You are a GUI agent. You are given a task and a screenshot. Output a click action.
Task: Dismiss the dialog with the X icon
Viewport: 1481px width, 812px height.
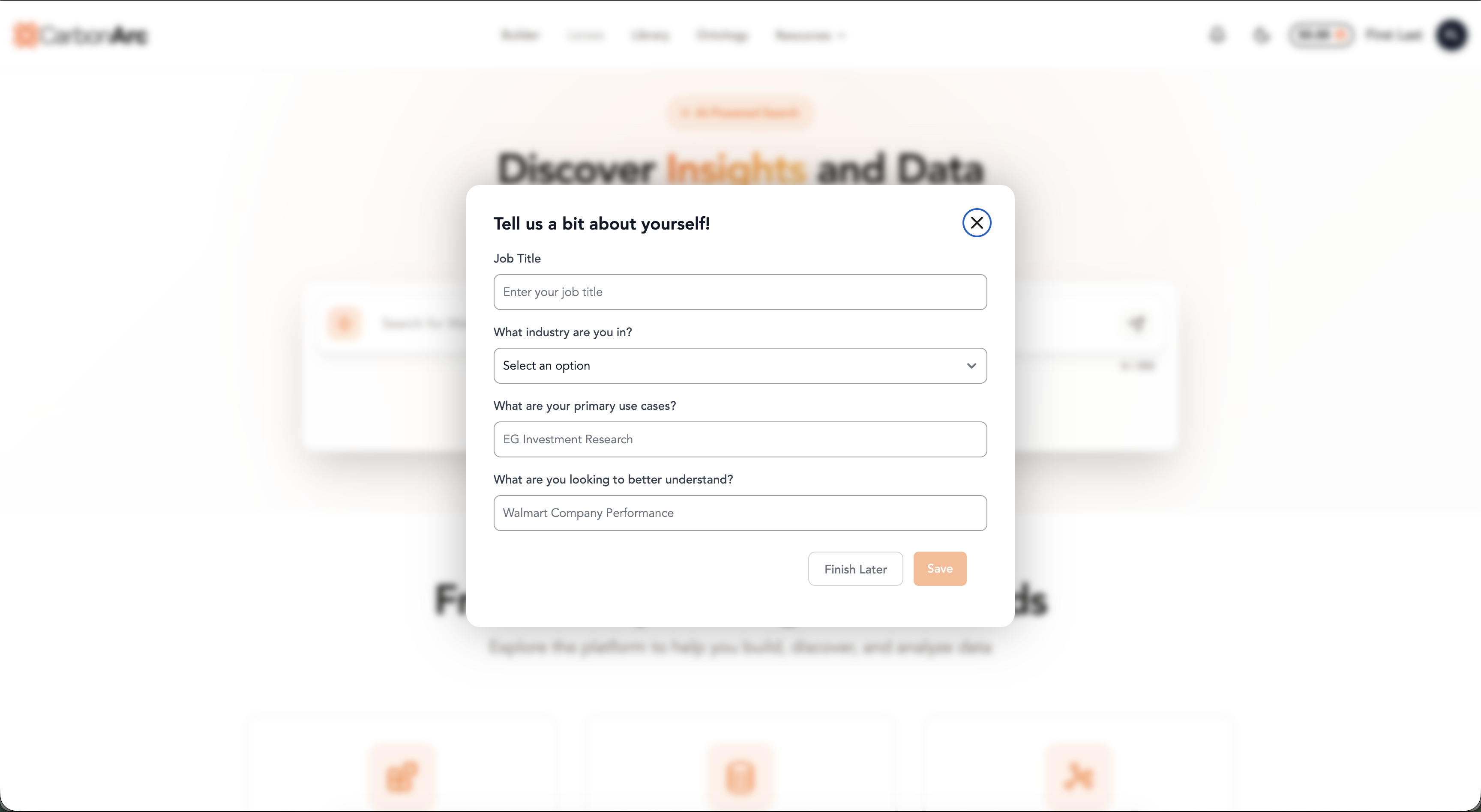pos(976,222)
